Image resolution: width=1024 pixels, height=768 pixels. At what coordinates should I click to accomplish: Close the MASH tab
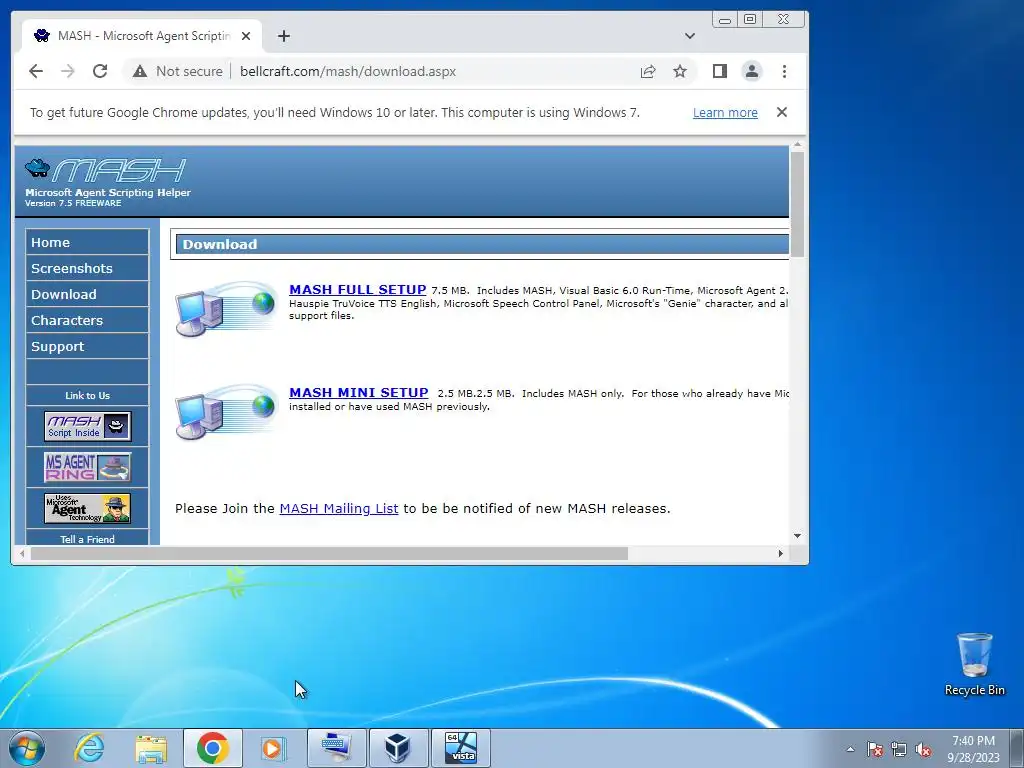246,36
